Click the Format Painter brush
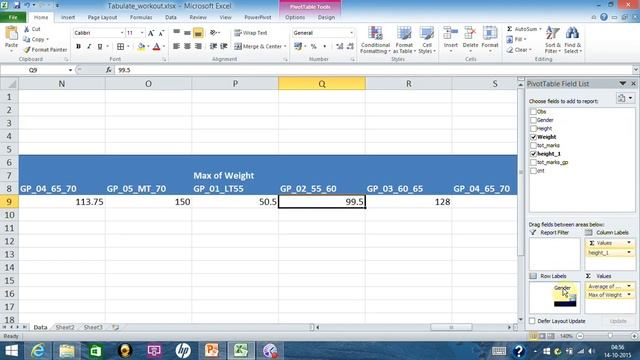The height and width of the screenshot is (360, 640). (x=27, y=50)
